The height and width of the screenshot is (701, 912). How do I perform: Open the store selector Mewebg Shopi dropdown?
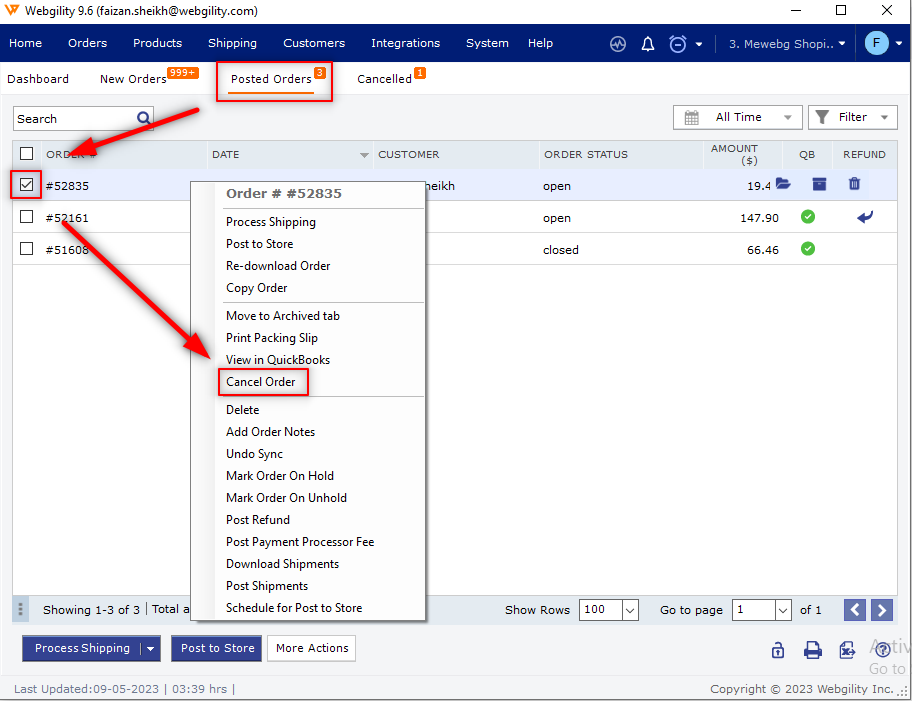pyautogui.click(x=786, y=44)
